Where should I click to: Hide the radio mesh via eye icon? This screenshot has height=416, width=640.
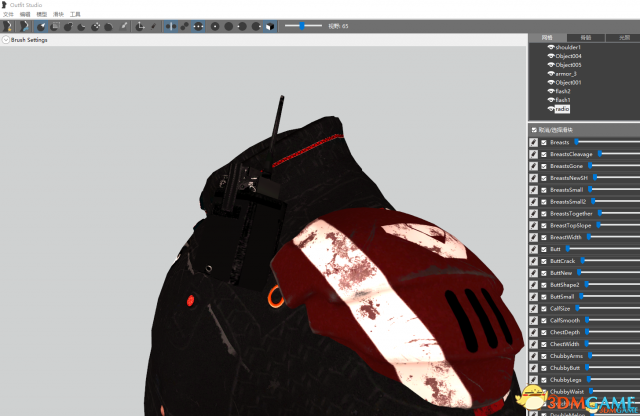[551, 109]
